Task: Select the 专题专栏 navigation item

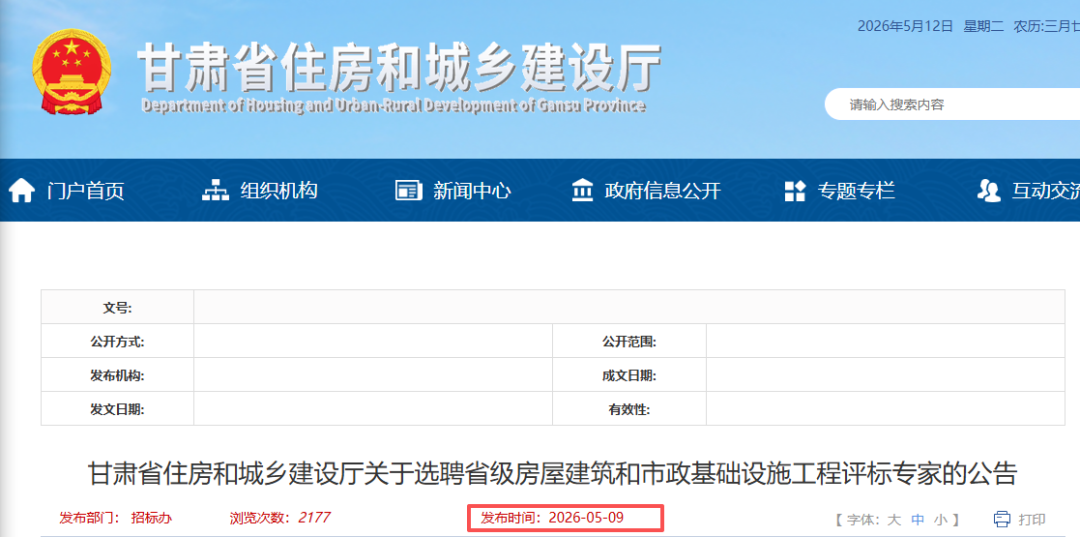Action: [x=856, y=191]
